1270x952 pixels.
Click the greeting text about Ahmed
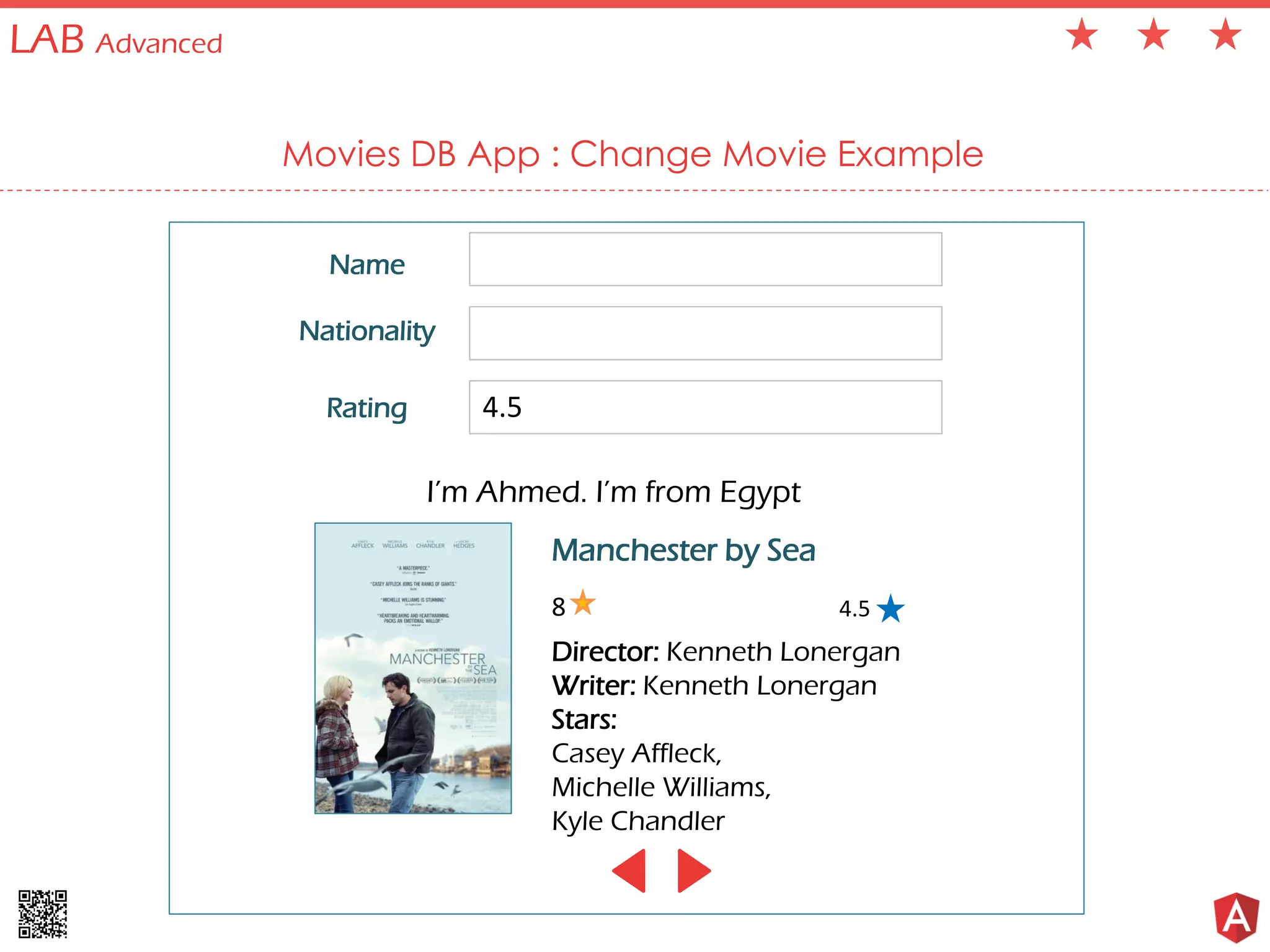coord(614,492)
